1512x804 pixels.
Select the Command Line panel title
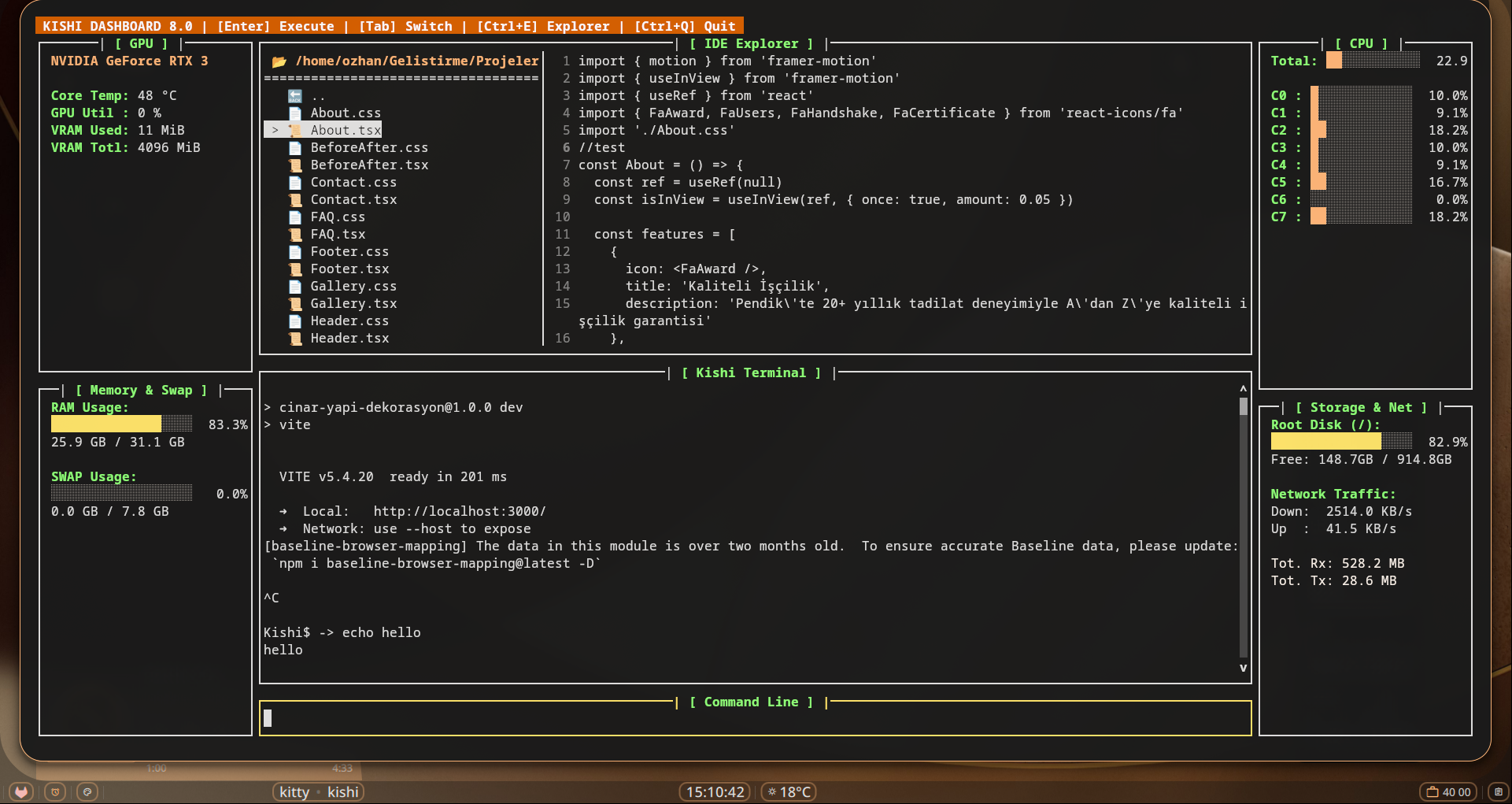751,702
